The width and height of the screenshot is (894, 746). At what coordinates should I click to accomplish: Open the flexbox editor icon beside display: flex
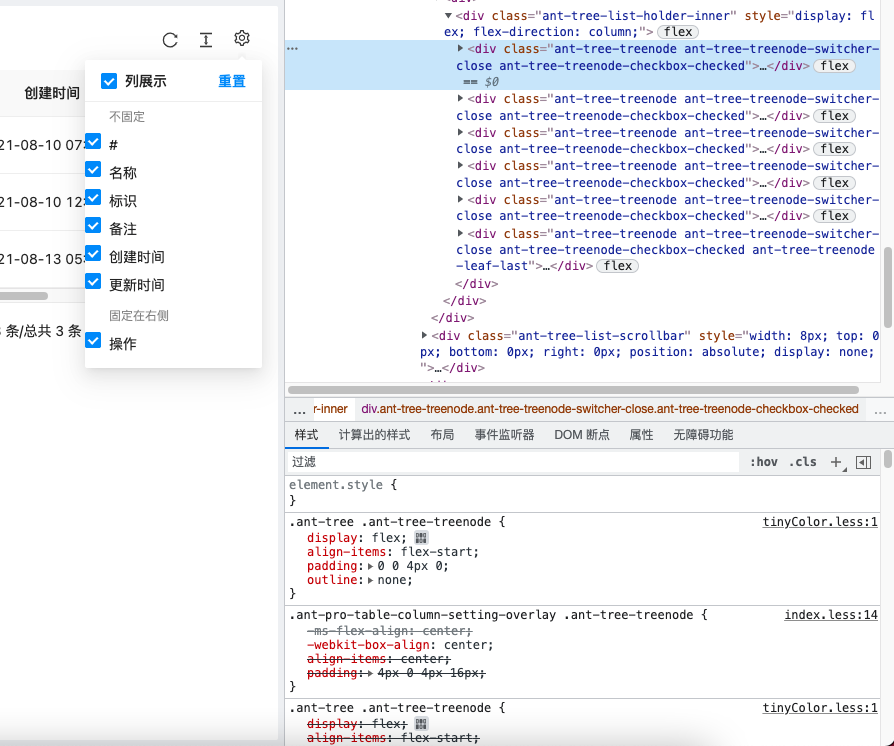point(420,538)
